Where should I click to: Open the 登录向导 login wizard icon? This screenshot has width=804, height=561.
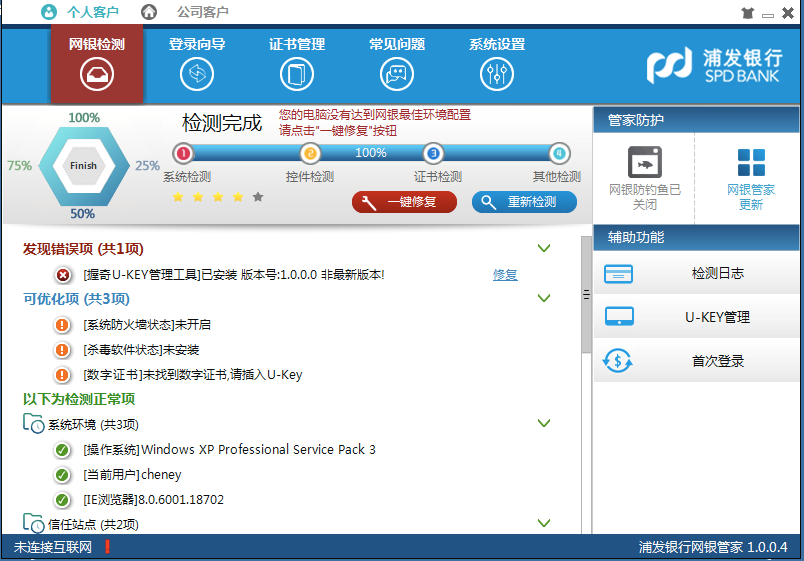tap(197, 73)
